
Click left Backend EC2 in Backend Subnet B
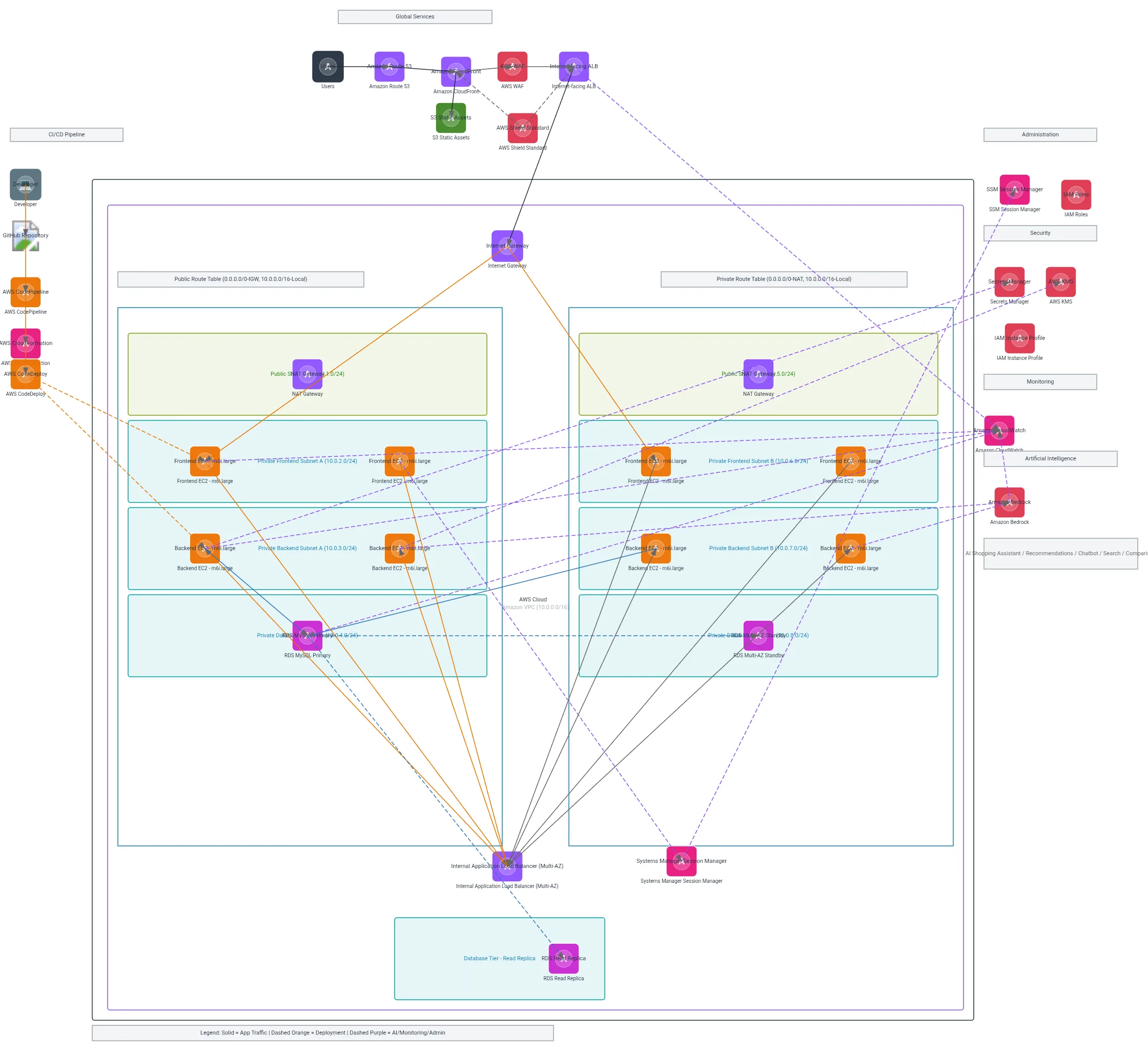pyautogui.click(x=655, y=548)
